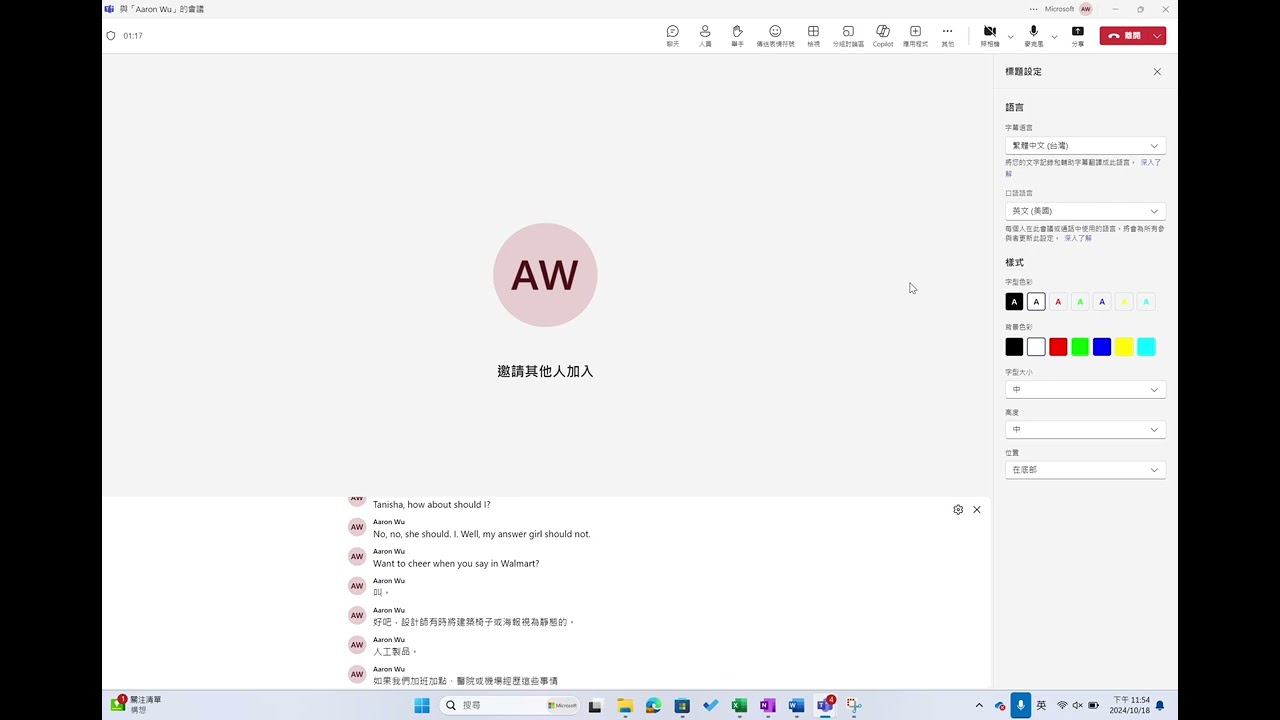Screen dimensions: 1280x720
Task: Choose black caption background color
Action: [x=1014, y=347]
